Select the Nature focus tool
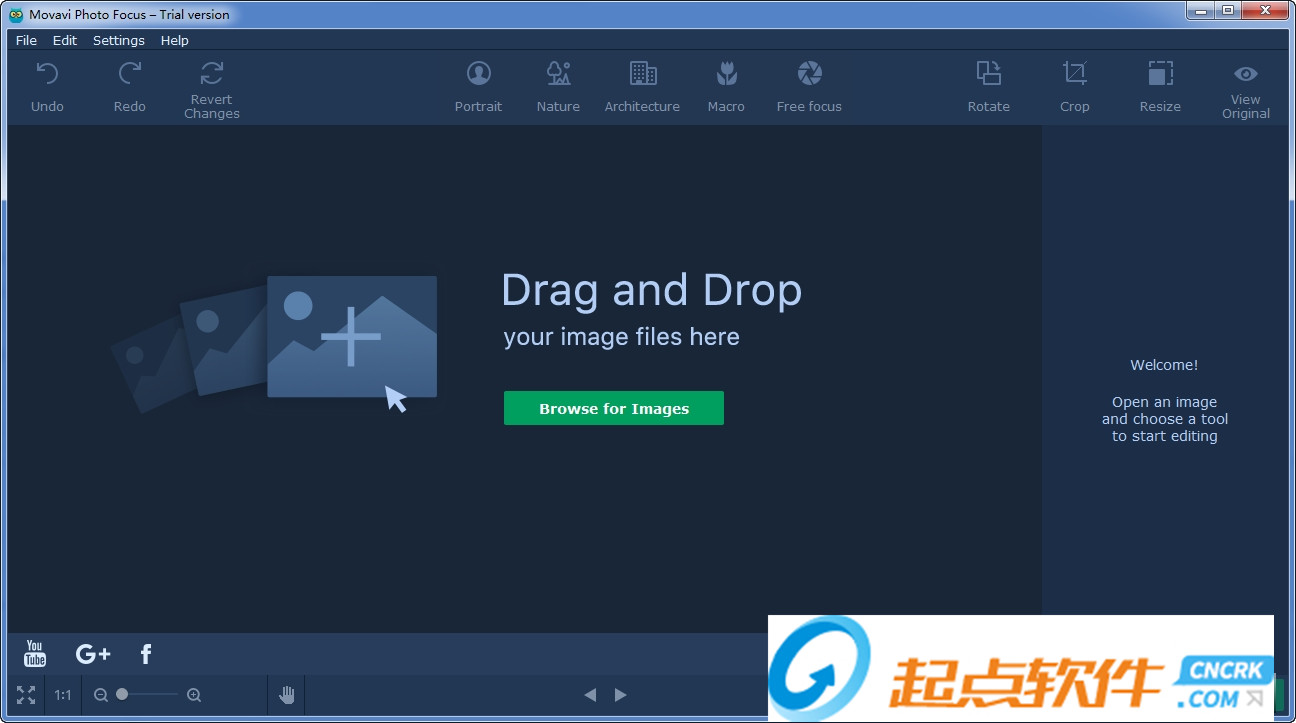This screenshot has height=723, width=1296. coord(557,85)
